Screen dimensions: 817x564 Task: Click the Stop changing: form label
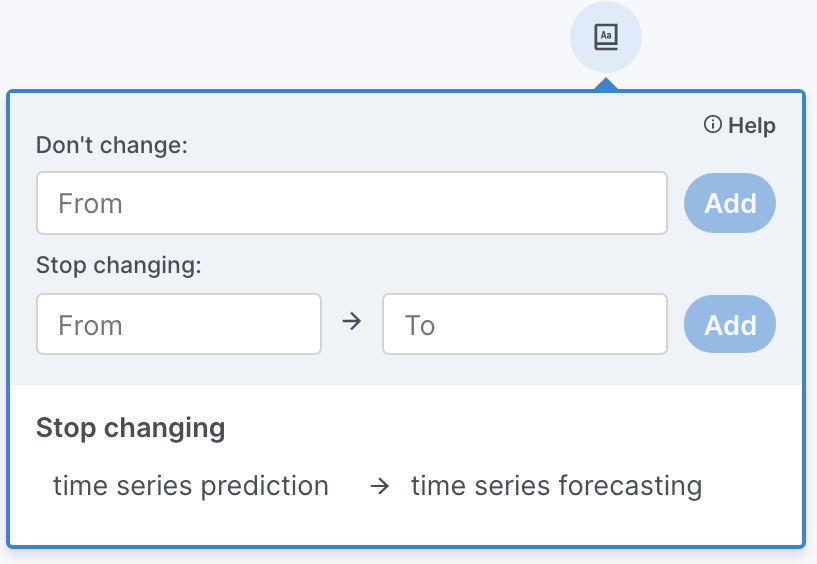(119, 265)
